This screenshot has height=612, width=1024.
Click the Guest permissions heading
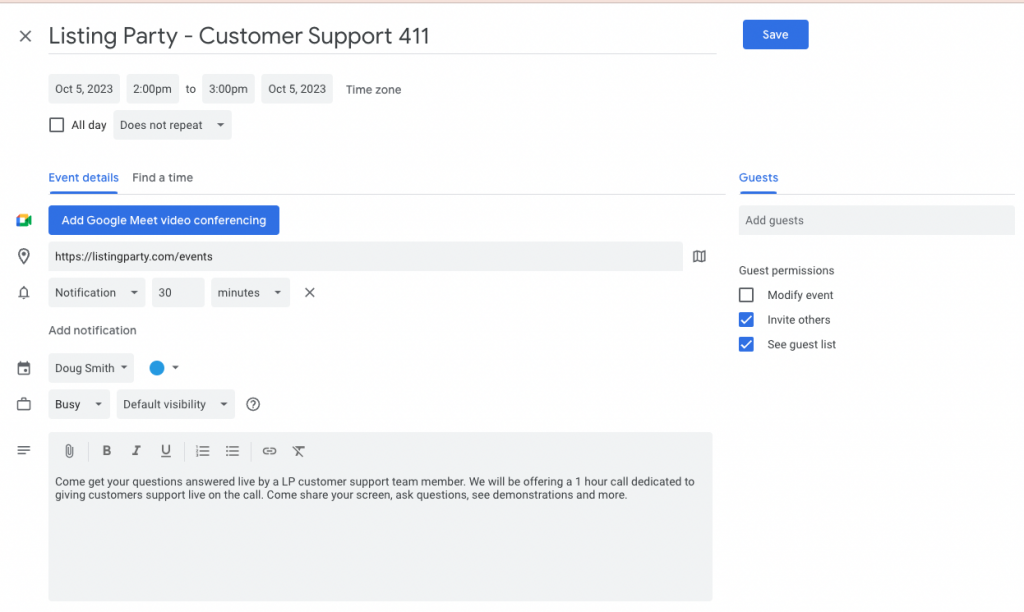coord(786,270)
